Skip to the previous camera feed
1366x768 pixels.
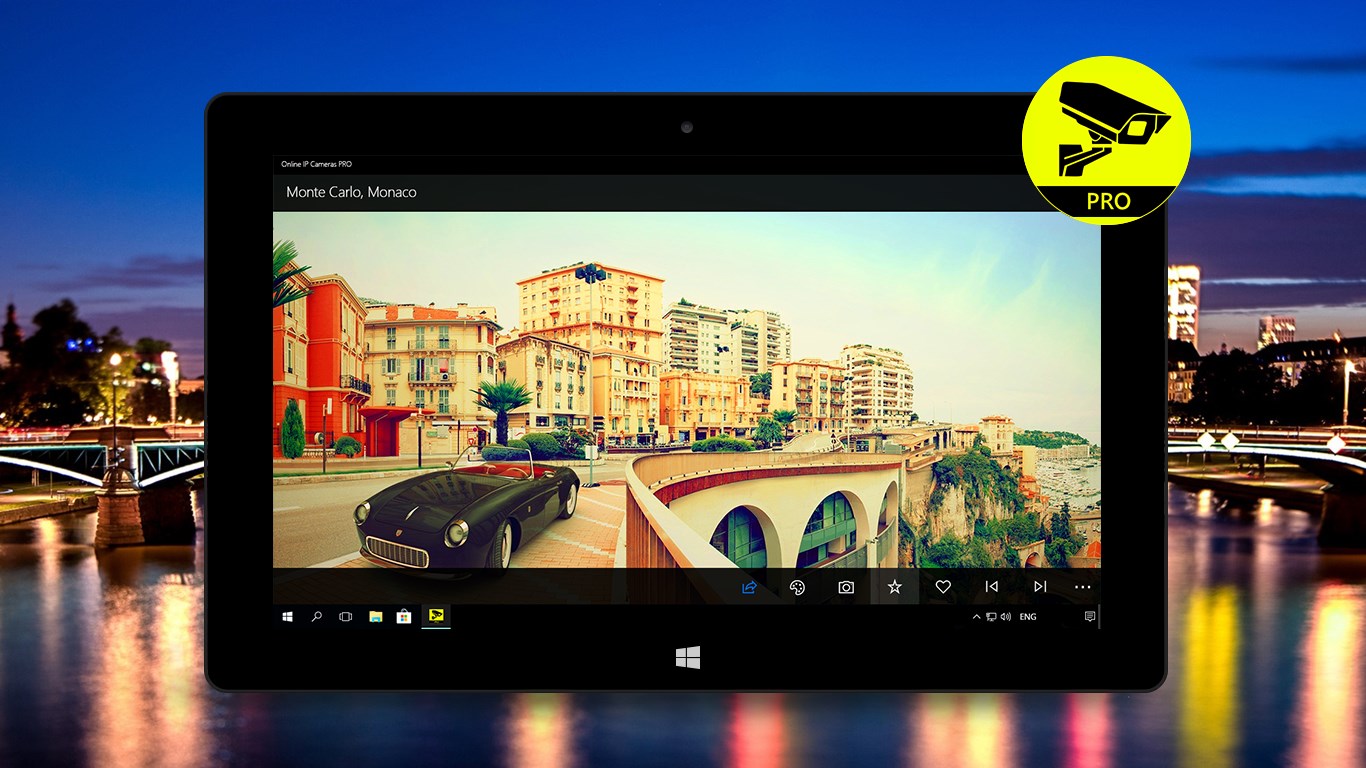991,587
